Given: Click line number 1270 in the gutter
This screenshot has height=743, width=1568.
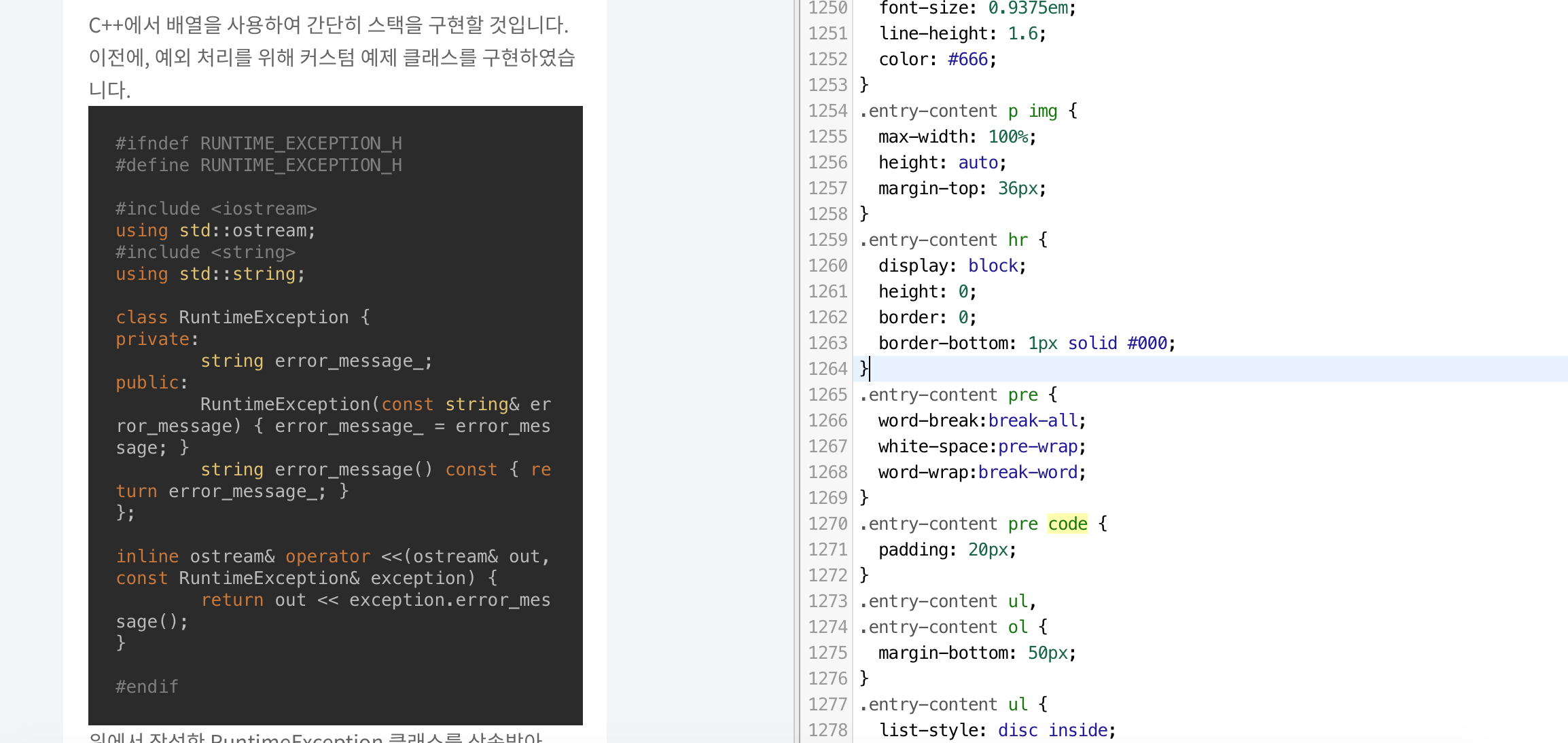Looking at the screenshot, I should [x=827, y=524].
